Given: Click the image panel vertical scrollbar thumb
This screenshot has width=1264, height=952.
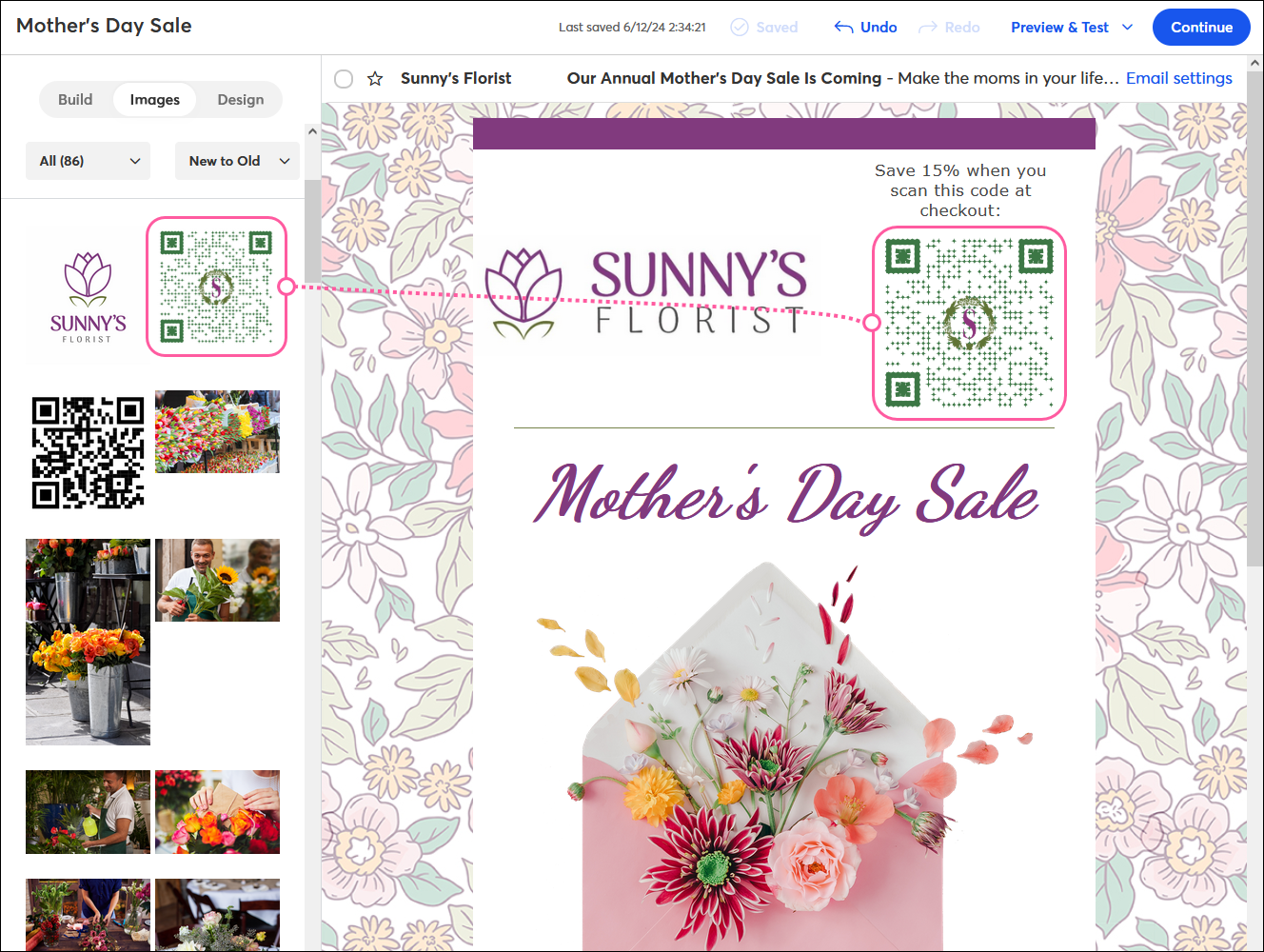Looking at the screenshot, I should (312, 230).
